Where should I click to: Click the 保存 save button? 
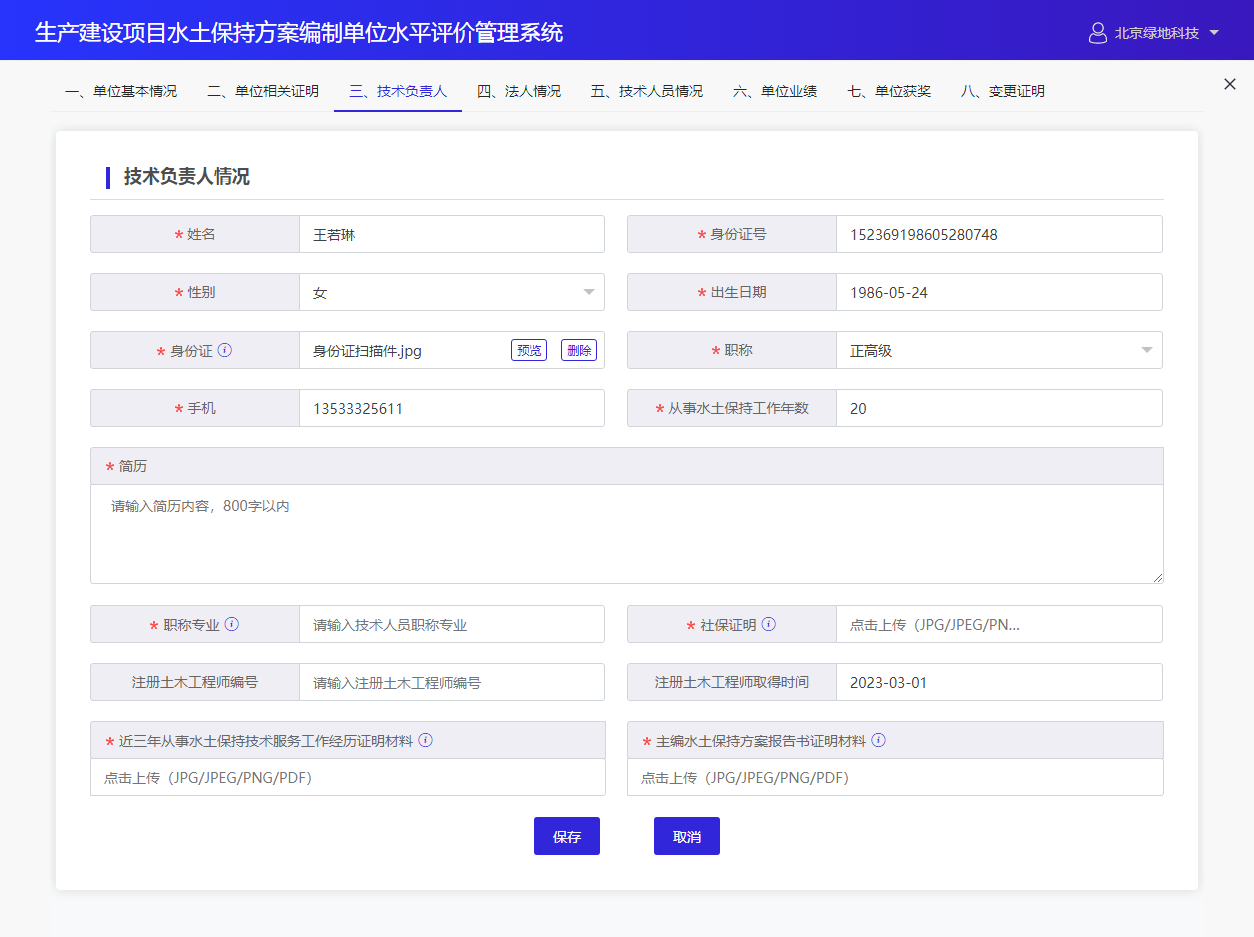pyautogui.click(x=566, y=835)
